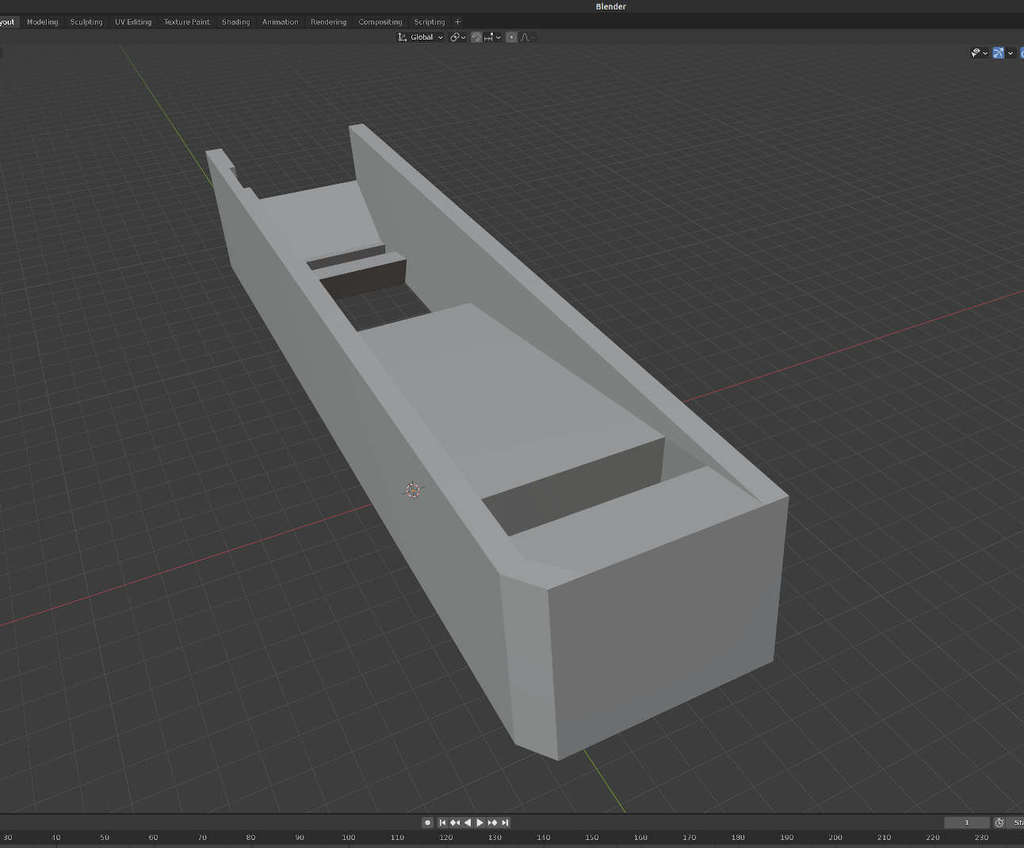Jump to the next keyframe
This screenshot has height=848, width=1024.
tap(493, 822)
